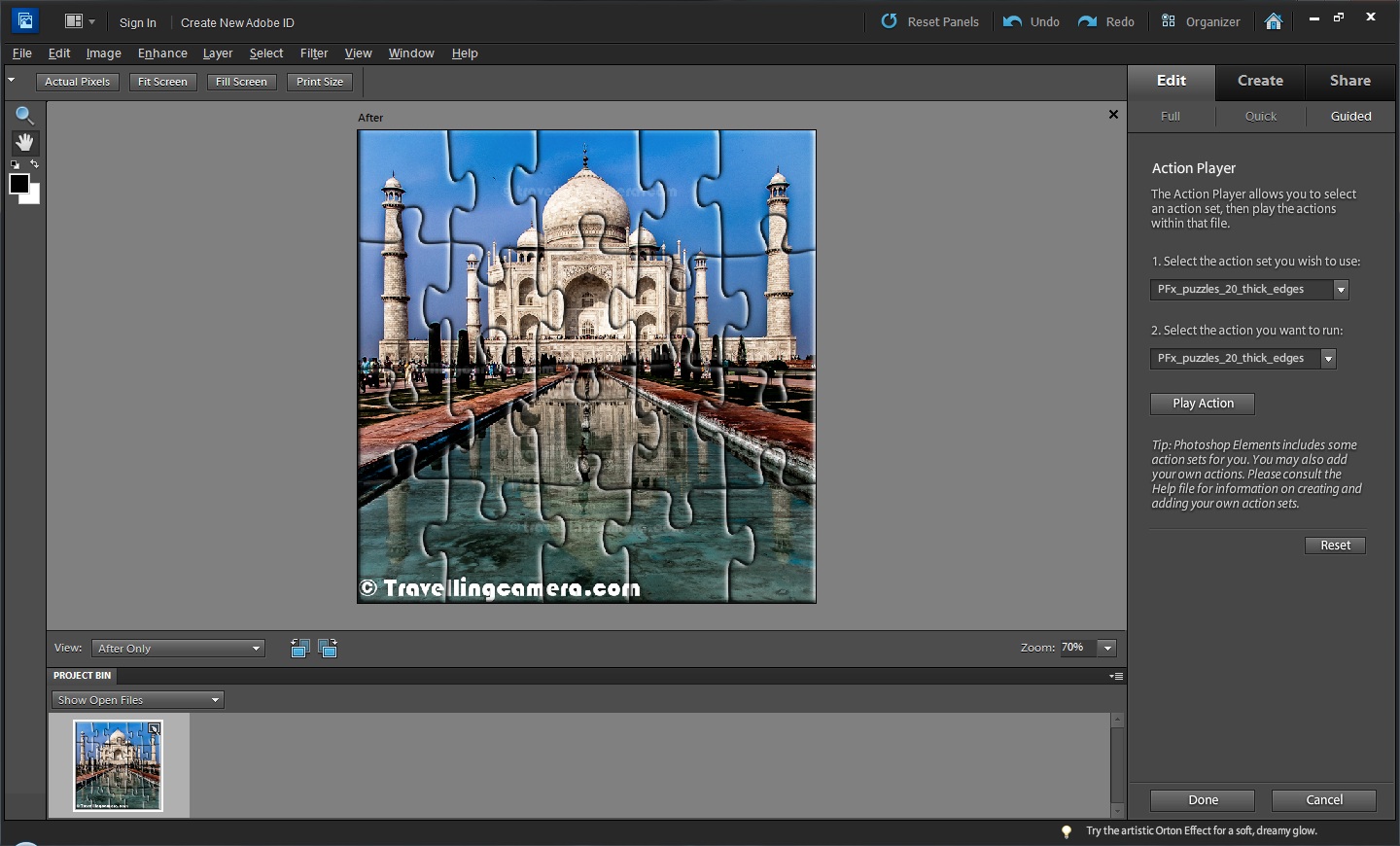Click Fill Screen button
Image resolution: width=1400 pixels, height=846 pixels.
[241, 82]
